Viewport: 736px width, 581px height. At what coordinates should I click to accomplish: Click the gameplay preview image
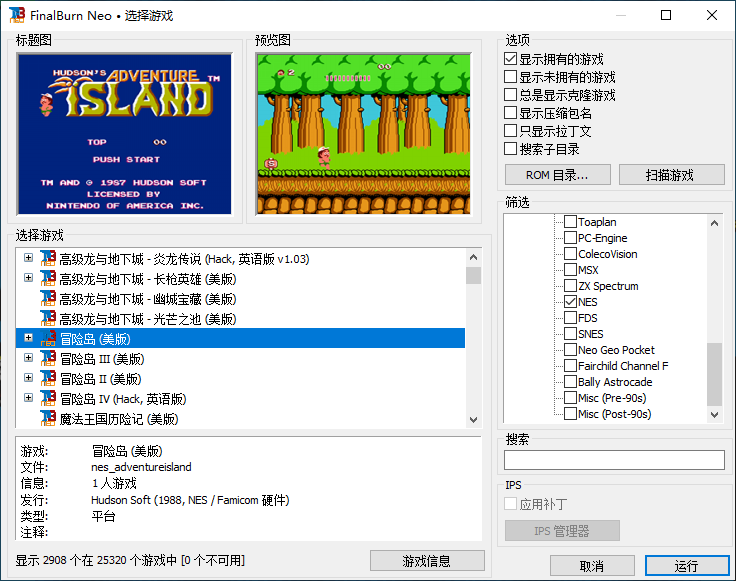[x=364, y=134]
